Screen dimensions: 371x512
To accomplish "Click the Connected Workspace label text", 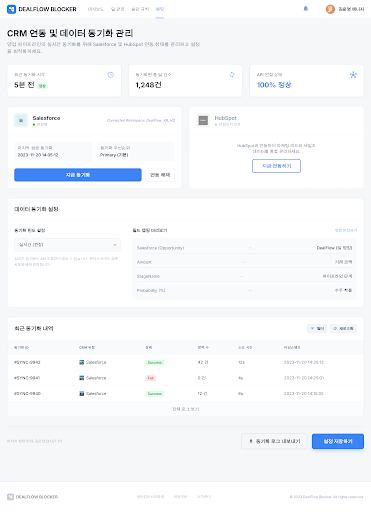I will 141,120.
